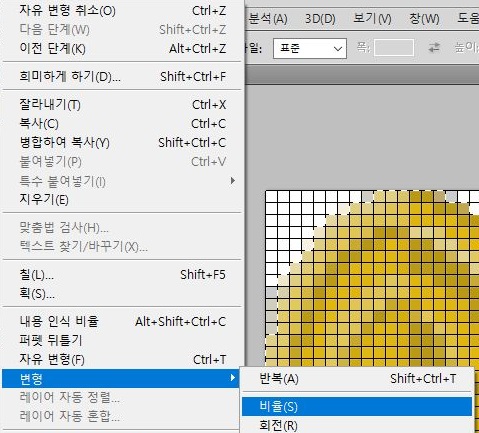479x433 pixels.
Task: Open the 3D(D) menu
Action: [x=320, y=18]
